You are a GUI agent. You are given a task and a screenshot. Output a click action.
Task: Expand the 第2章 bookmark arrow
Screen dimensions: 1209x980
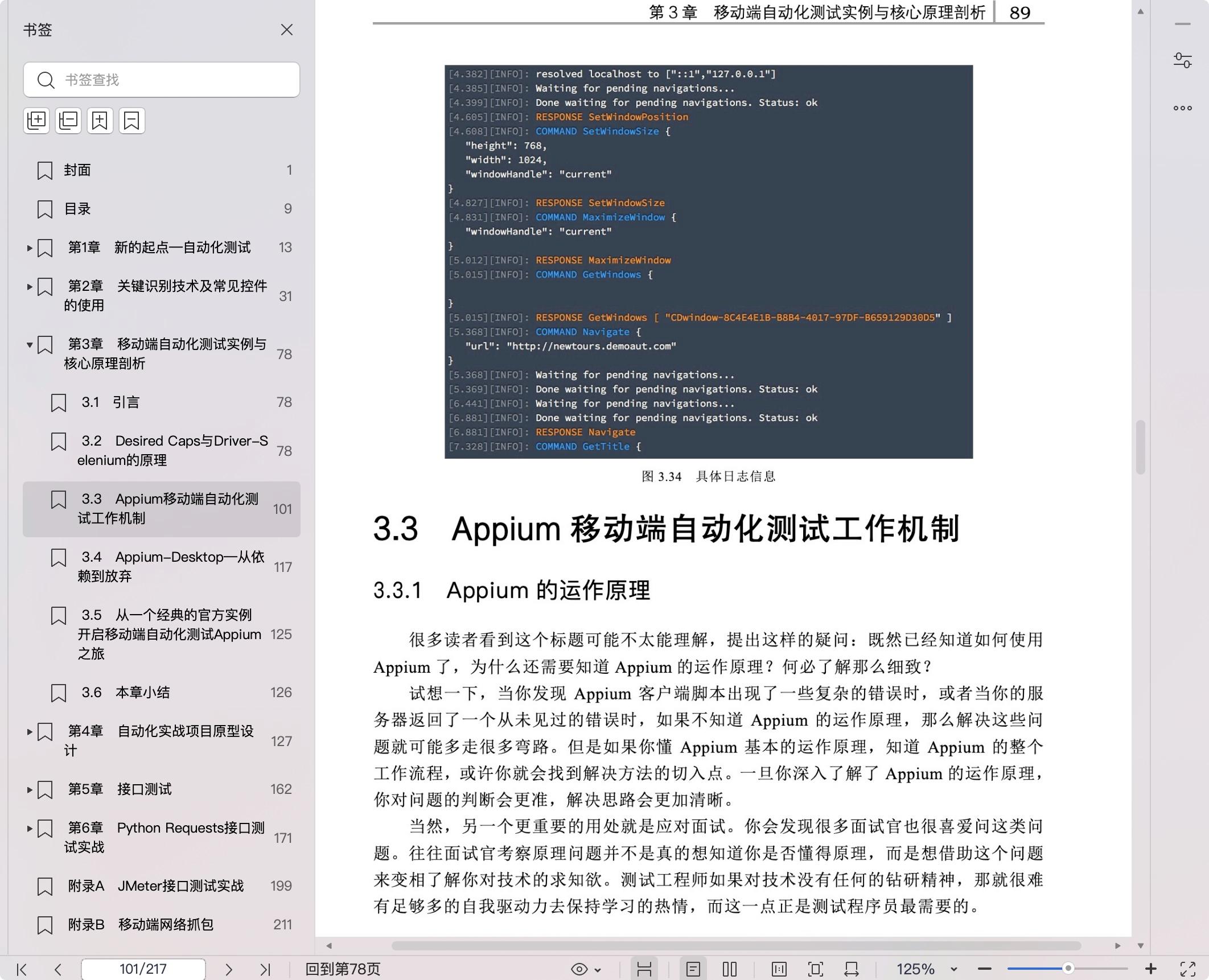point(30,287)
